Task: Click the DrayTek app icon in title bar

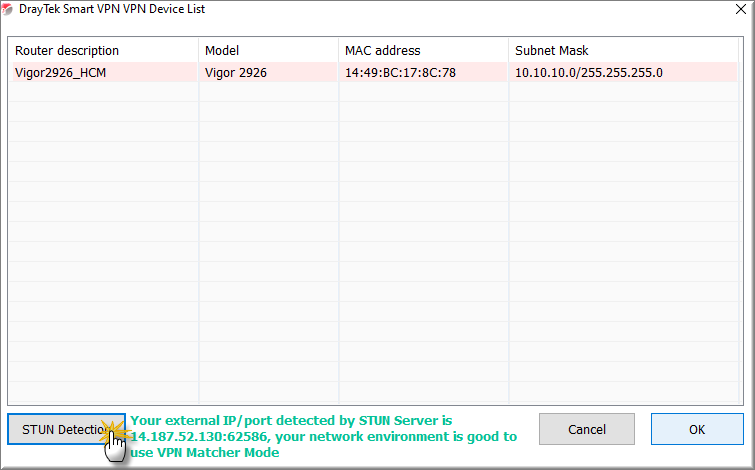Action: tap(7, 9)
